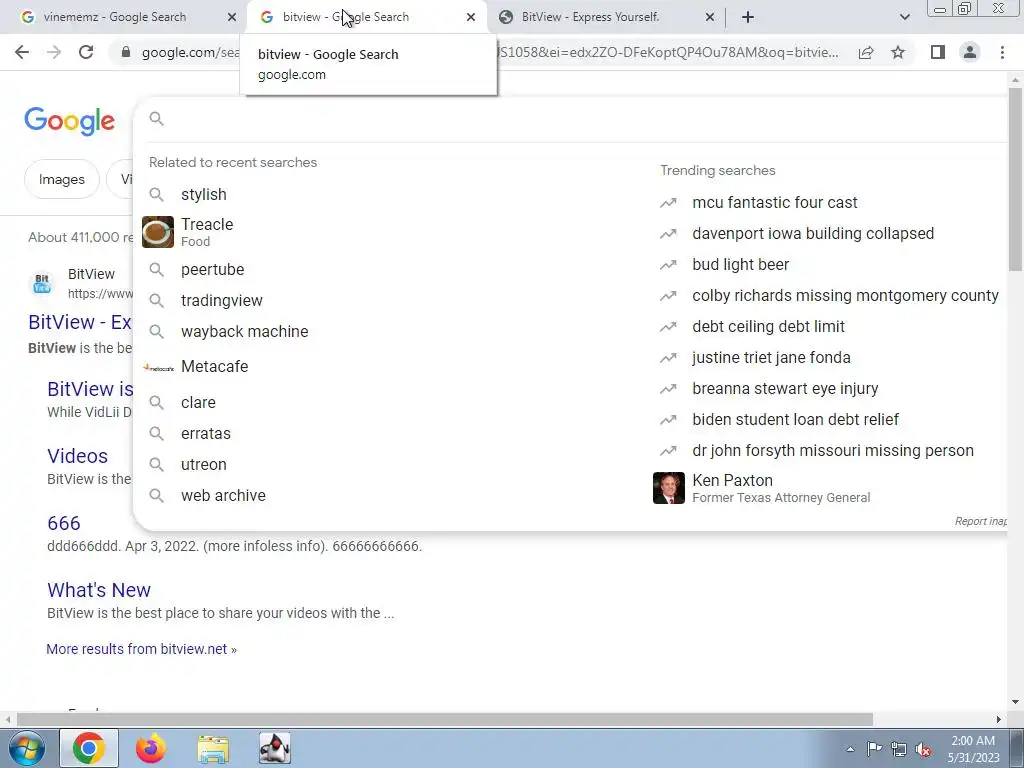Open the browser side panel icon
The image size is (1024, 768).
point(938,52)
